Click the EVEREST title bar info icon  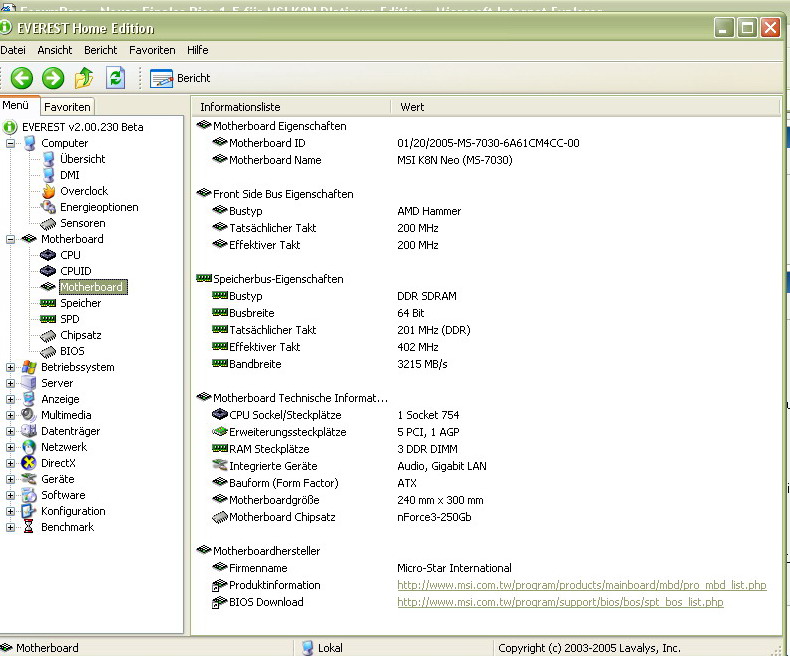pyautogui.click(x=6, y=27)
